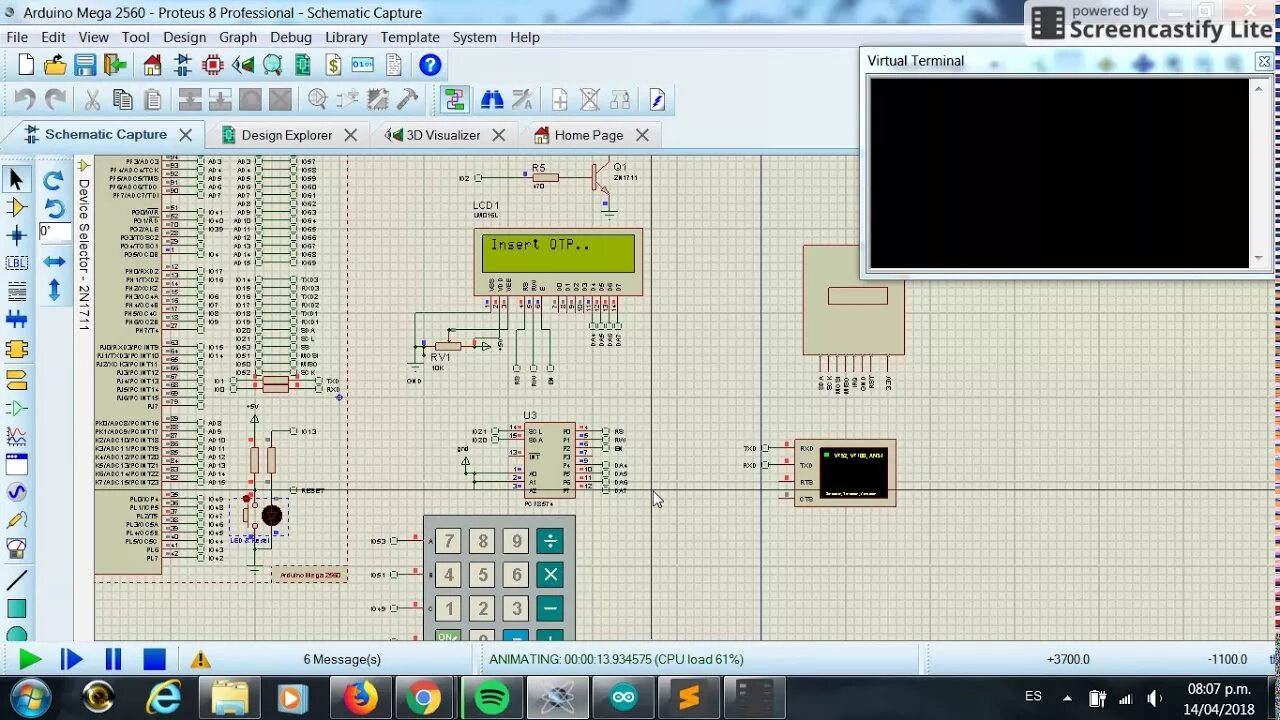The width and height of the screenshot is (1280, 720).
Task: Open a design with the folder icon
Action: tap(55, 66)
